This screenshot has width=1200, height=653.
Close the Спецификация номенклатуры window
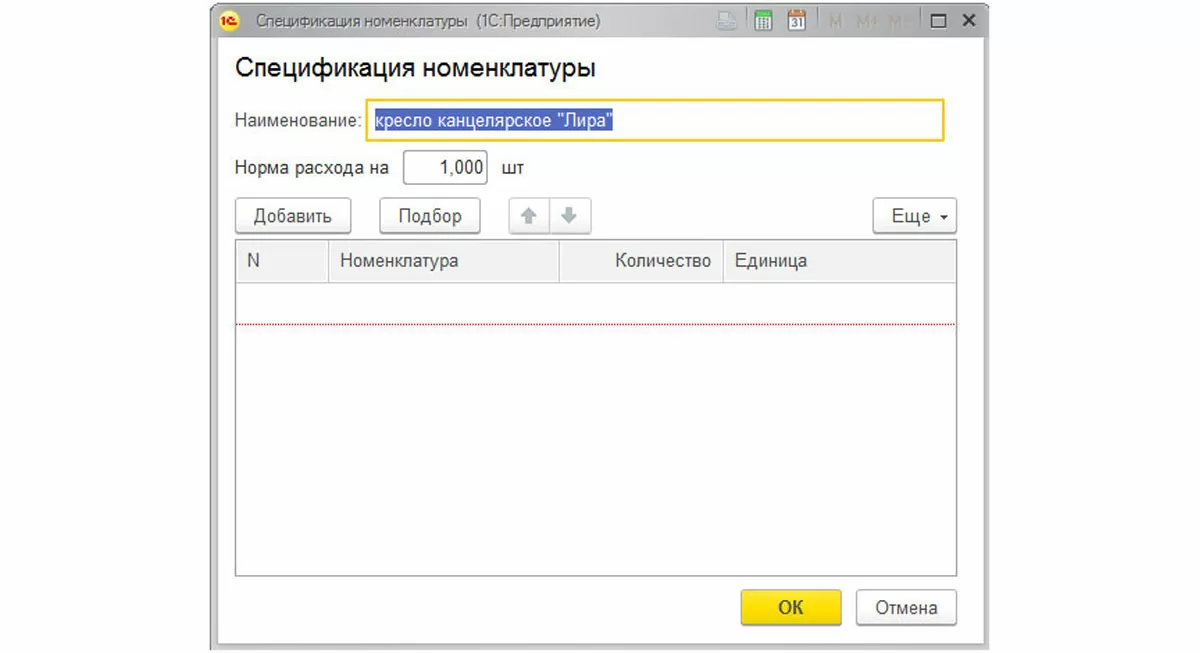pos(968,20)
